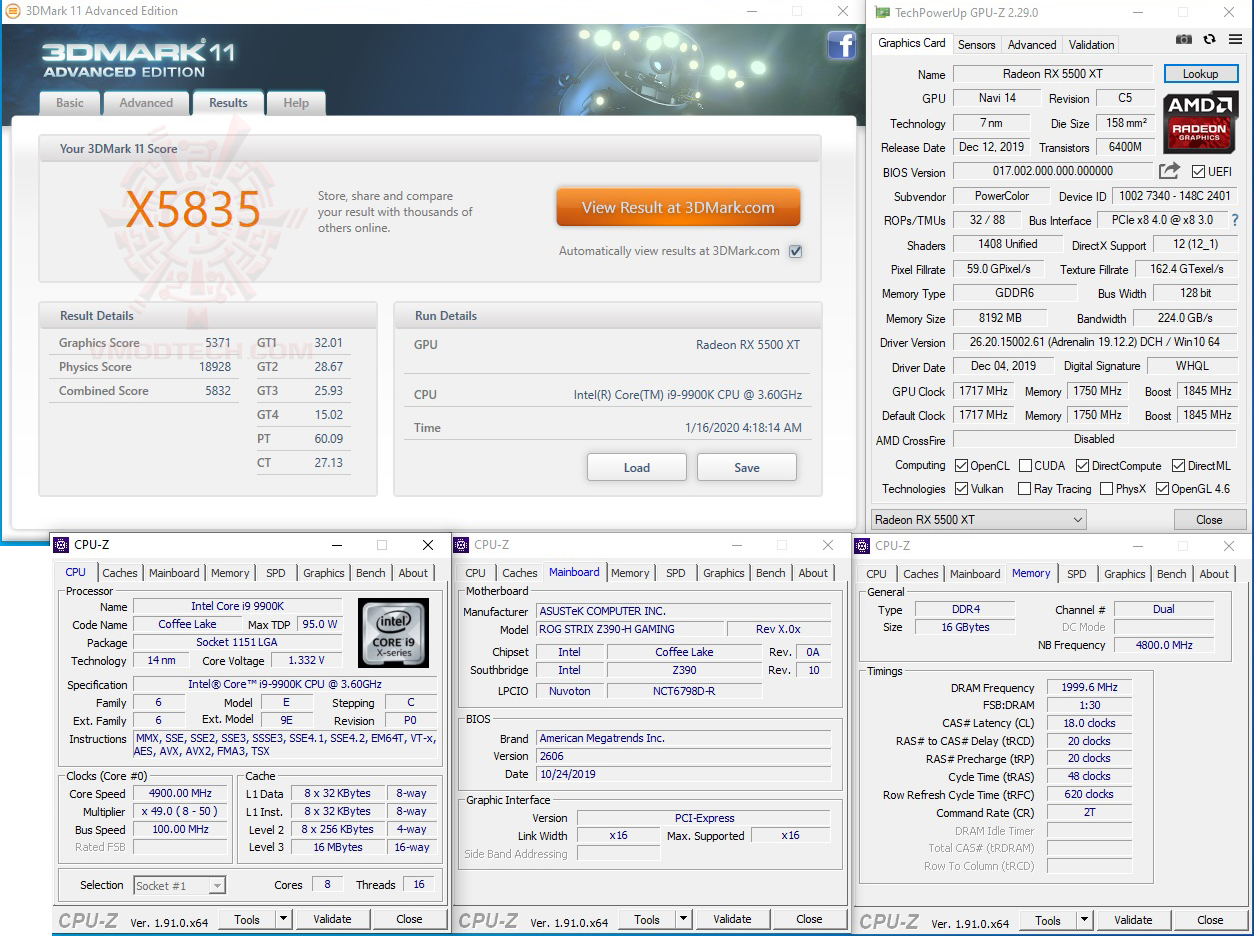The height and width of the screenshot is (936, 1254).
Task: Click the Load button in Run Details
Action: point(637,467)
